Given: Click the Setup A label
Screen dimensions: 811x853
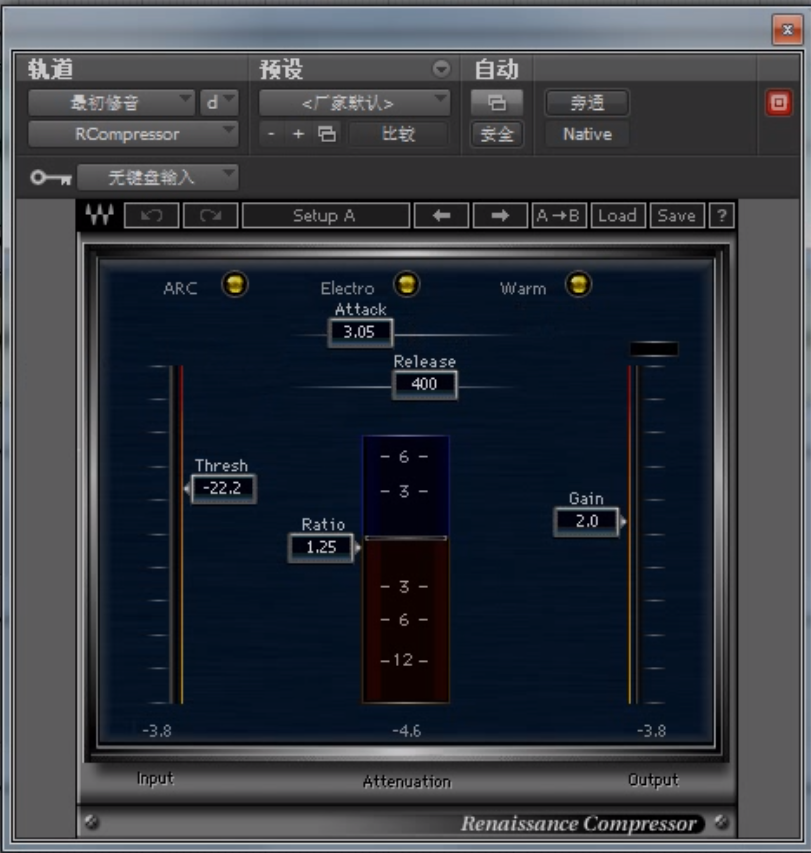Looking at the screenshot, I should click(325, 216).
